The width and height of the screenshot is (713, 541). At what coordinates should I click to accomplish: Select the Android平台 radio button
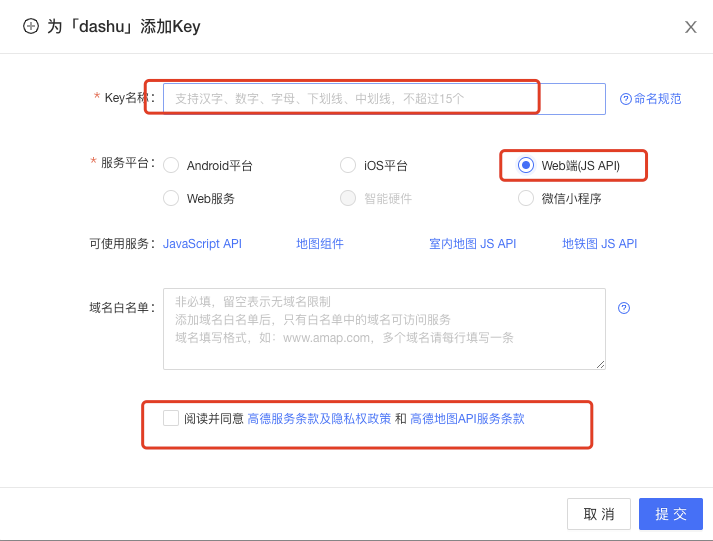click(171, 165)
